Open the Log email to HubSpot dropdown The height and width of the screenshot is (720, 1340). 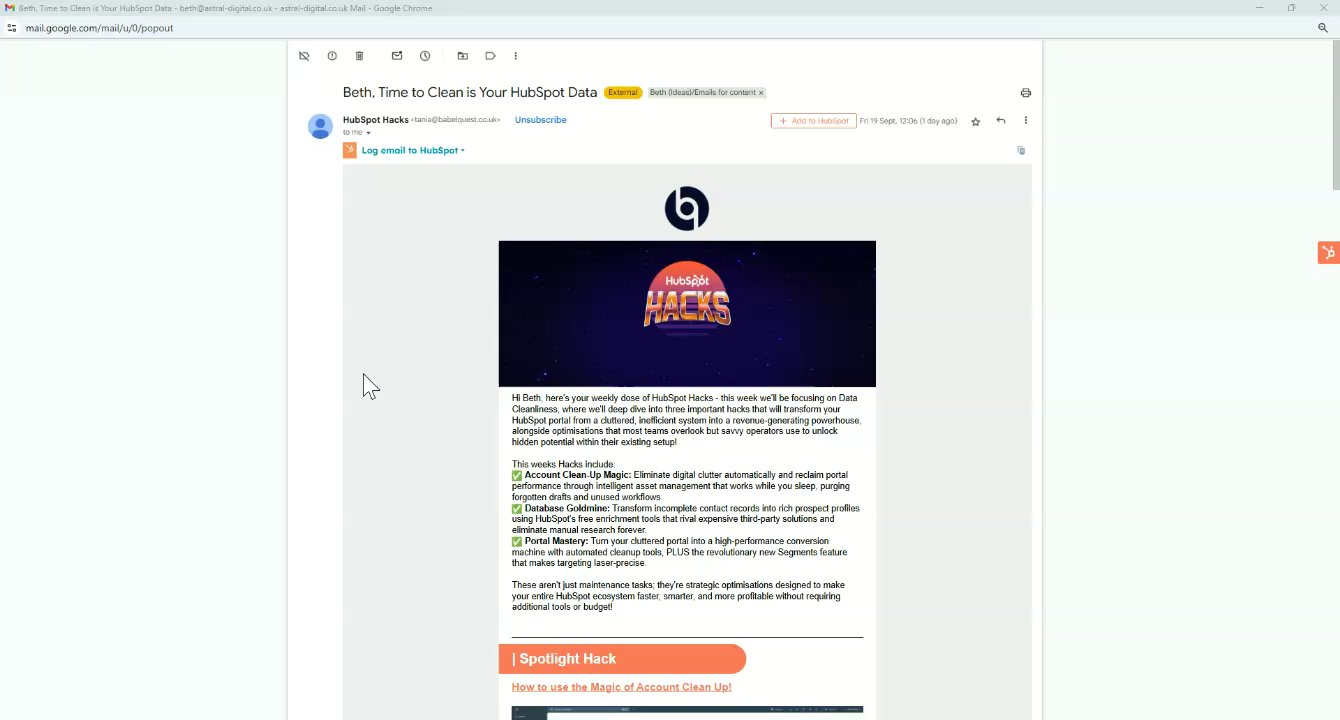coord(413,150)
